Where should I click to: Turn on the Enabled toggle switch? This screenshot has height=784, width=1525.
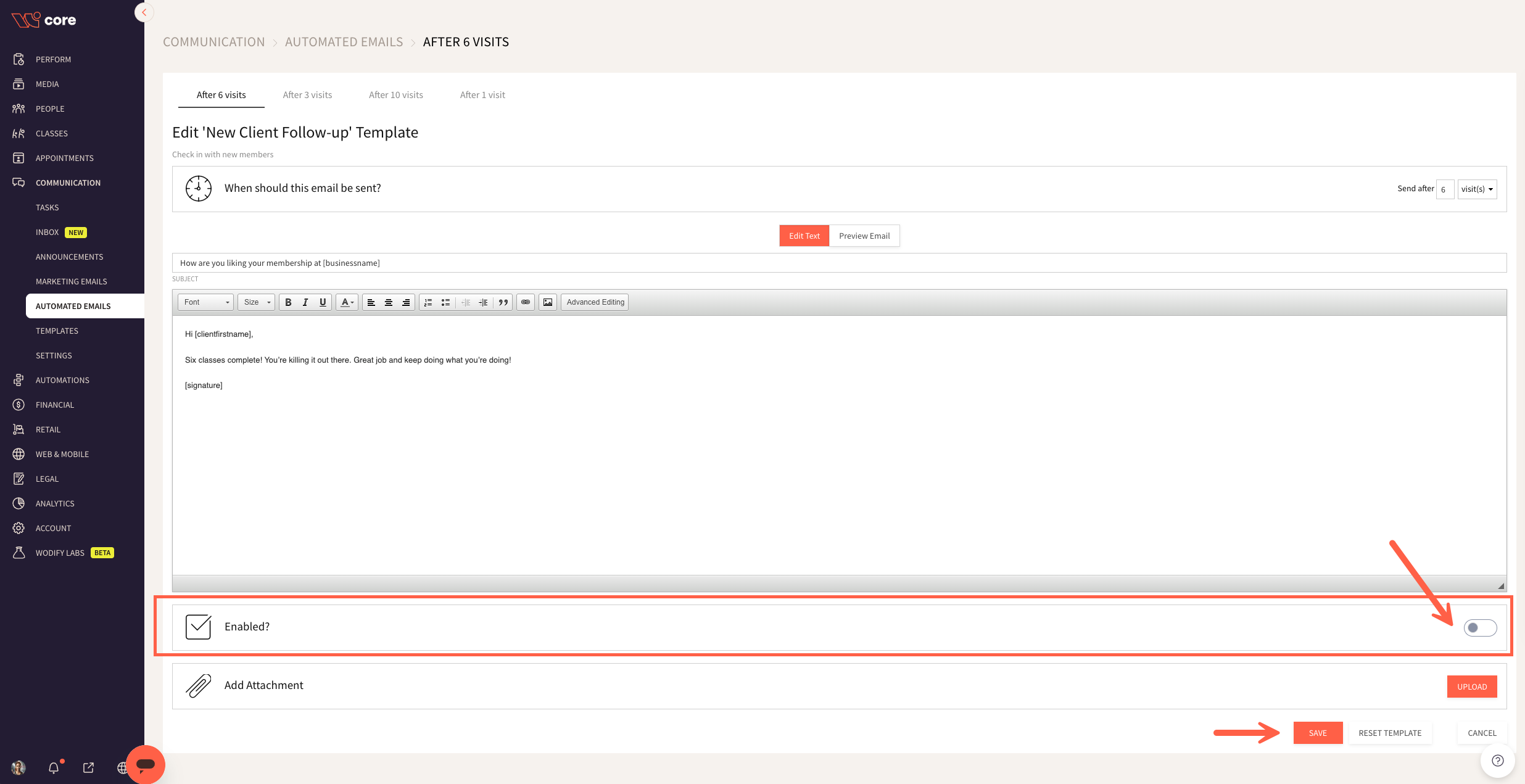pyautogui.click(x=1480, y=628)
